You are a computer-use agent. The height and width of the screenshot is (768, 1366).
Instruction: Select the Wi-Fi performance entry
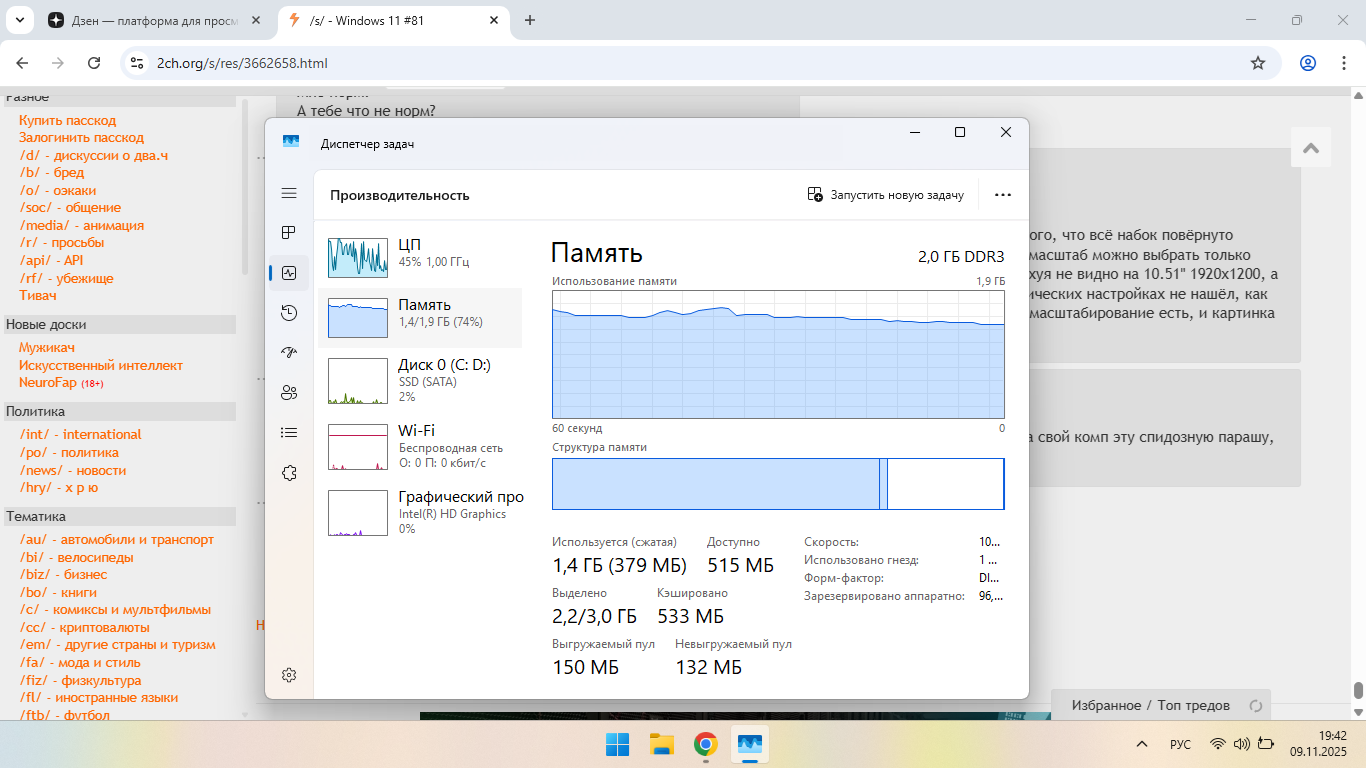point(420,446)
